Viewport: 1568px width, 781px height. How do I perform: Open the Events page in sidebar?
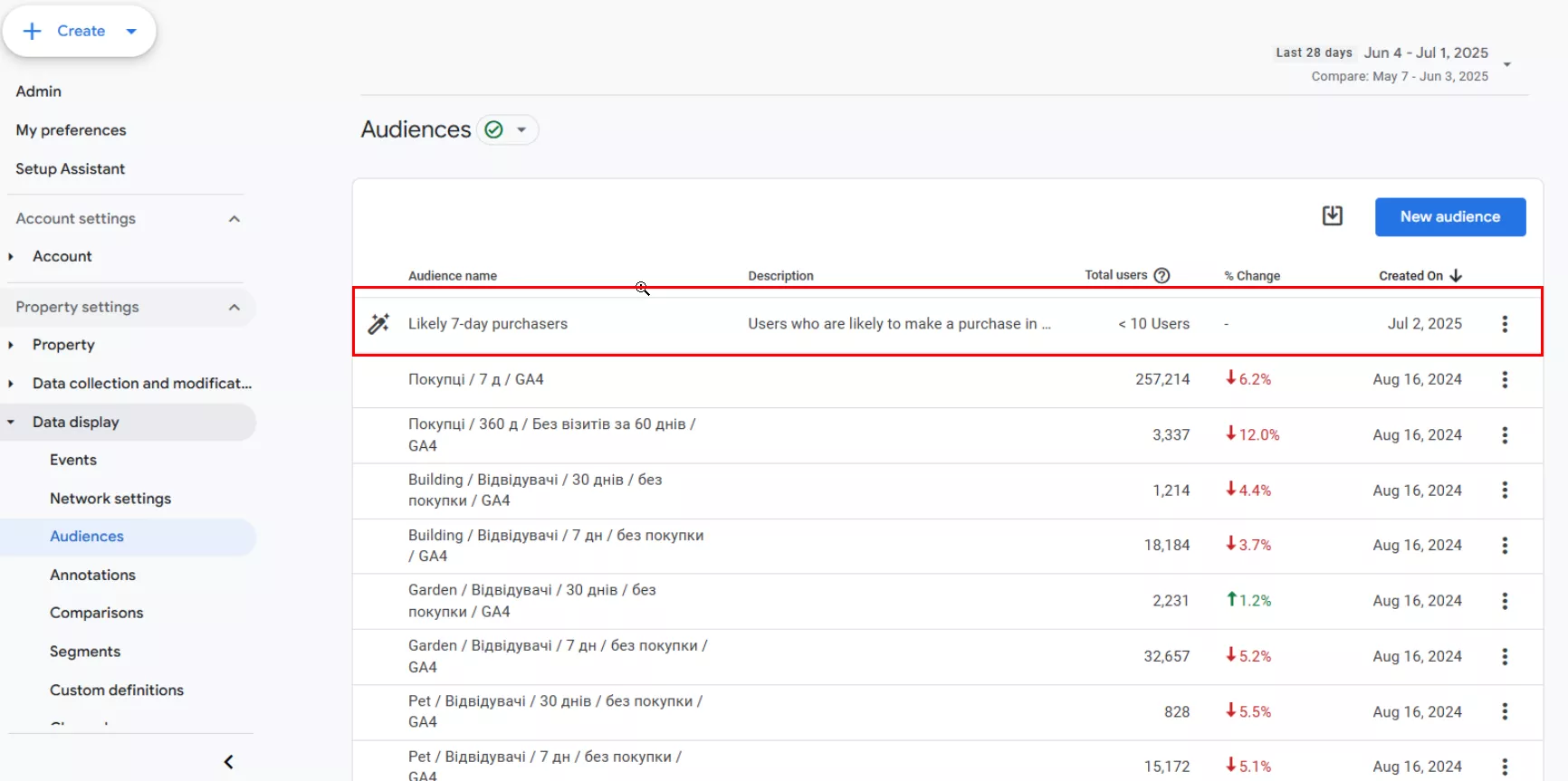pos(73,460)
